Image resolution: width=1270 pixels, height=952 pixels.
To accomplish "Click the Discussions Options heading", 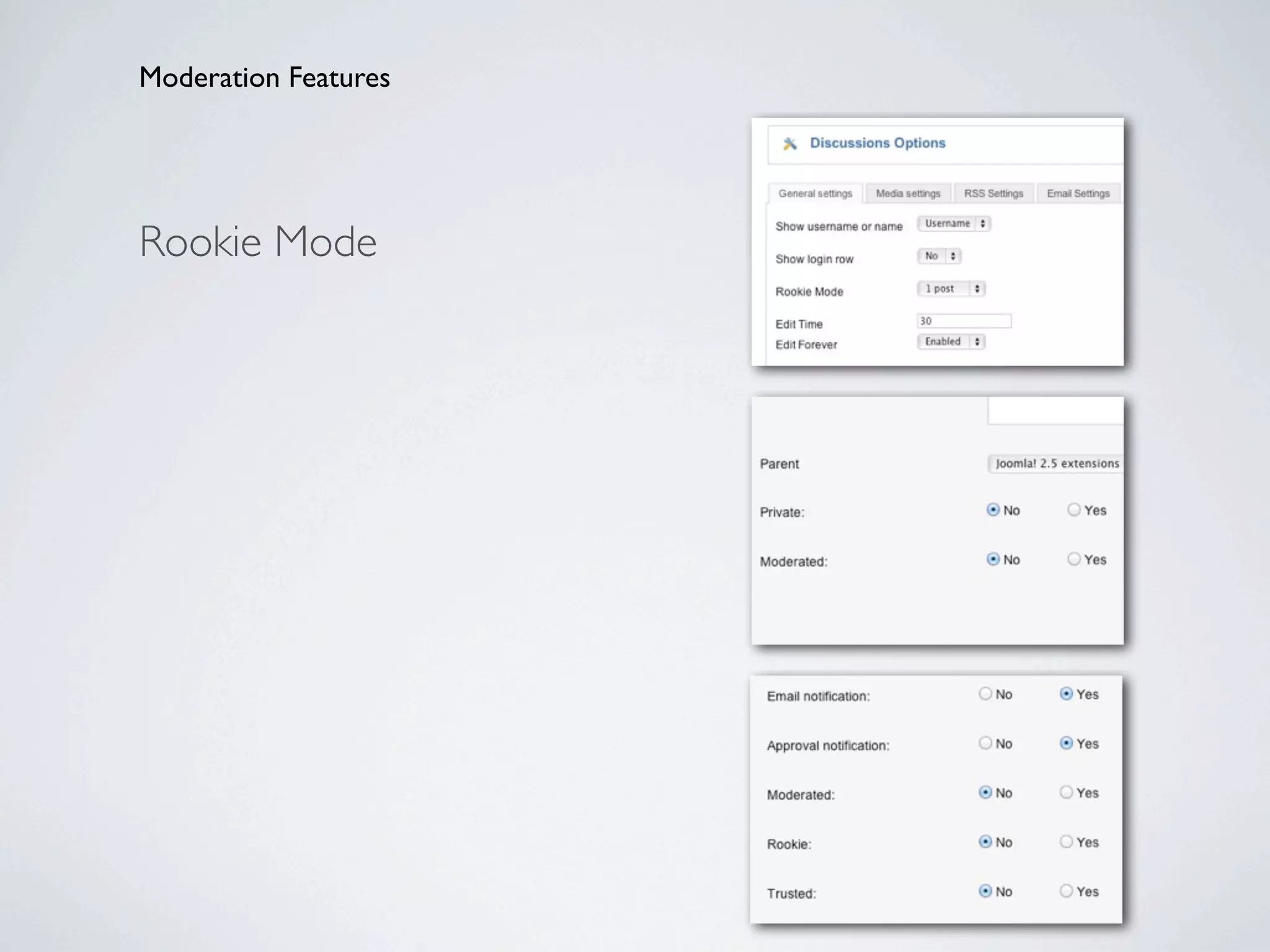I will [x=877, y=143].
